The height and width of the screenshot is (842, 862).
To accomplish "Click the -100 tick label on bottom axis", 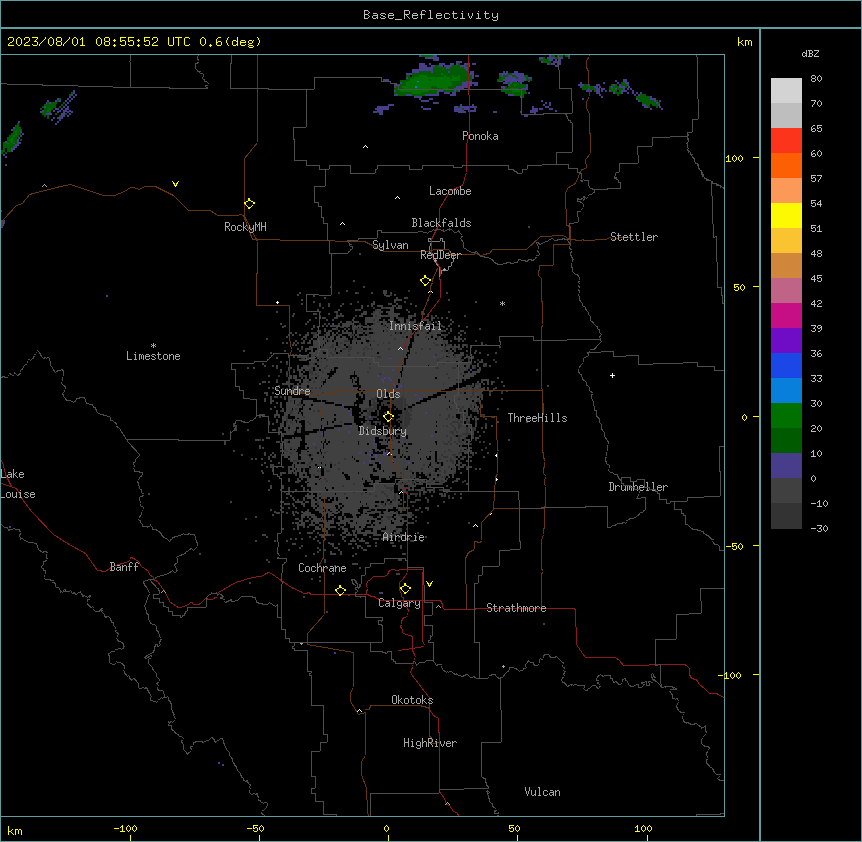I will click(x=125, y=828).
